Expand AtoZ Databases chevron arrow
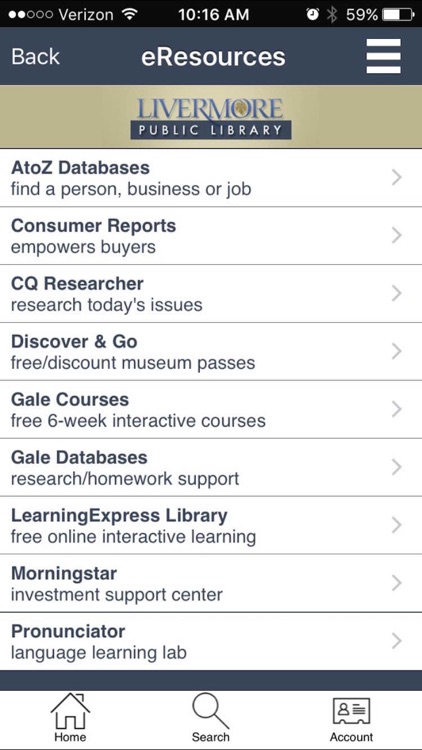 (x=396, y=177)
